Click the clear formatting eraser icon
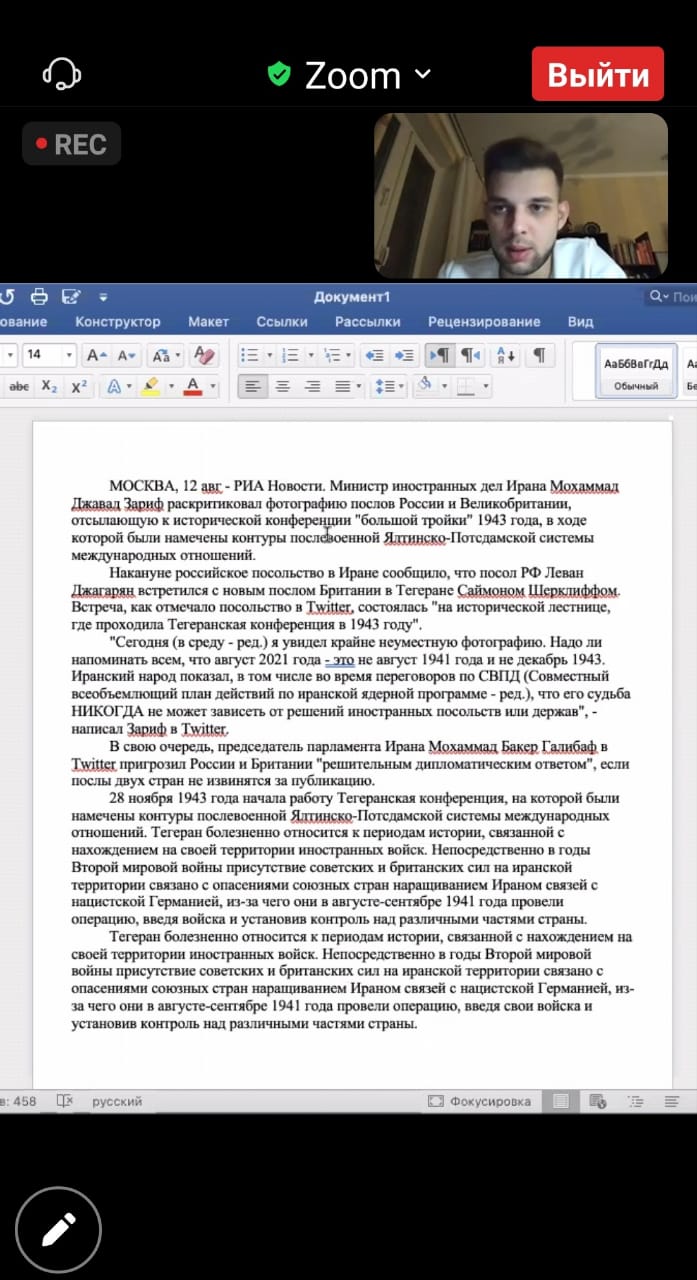This screenshot has width=697, height=1280. [x=204, y=355]
